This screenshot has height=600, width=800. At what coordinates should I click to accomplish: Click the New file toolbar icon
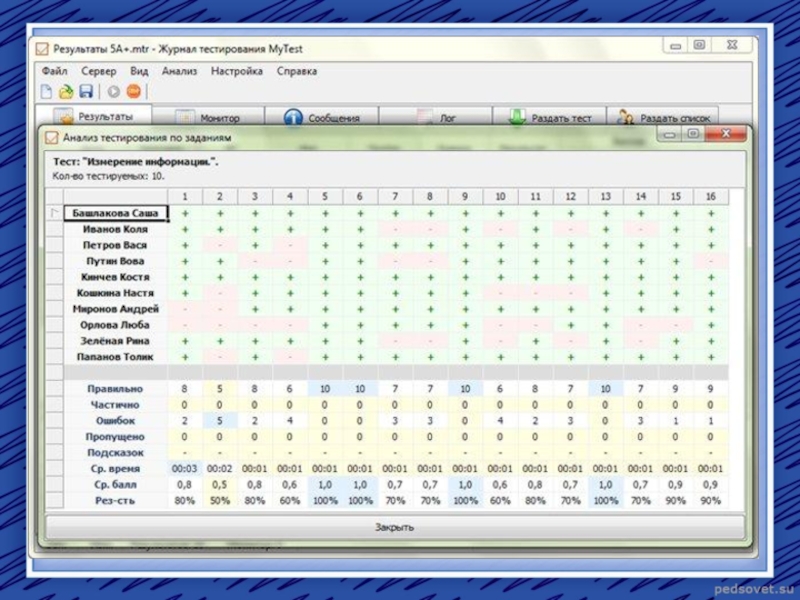pos(47,91)
